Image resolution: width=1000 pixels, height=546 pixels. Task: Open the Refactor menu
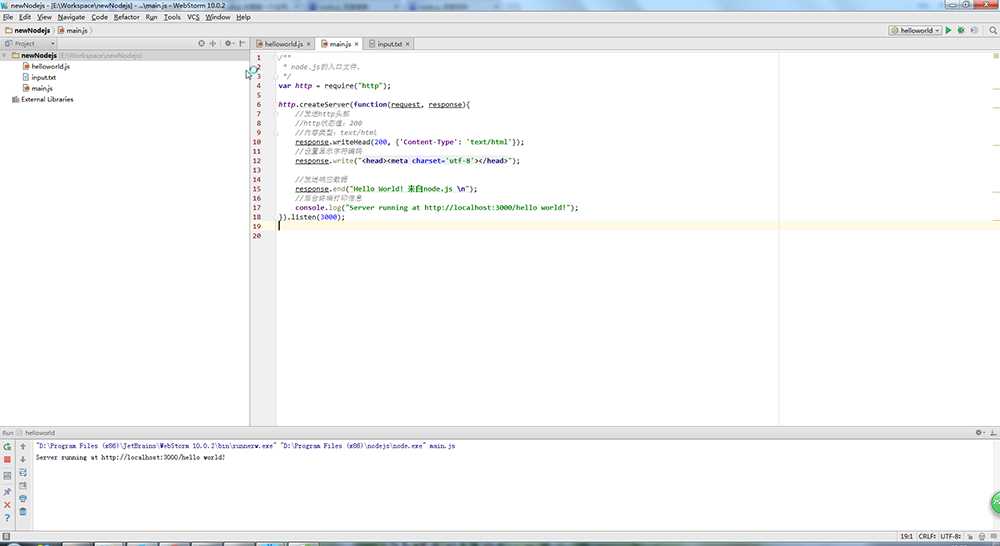(126, 17)
